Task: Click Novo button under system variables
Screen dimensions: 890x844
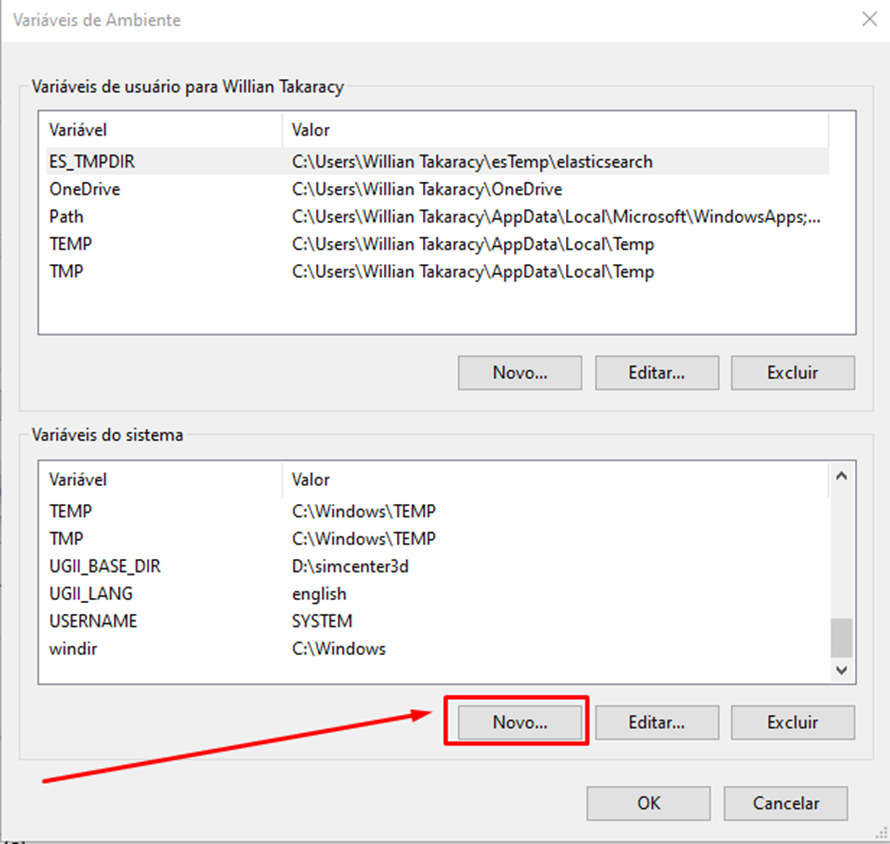Action: point(520,722)
